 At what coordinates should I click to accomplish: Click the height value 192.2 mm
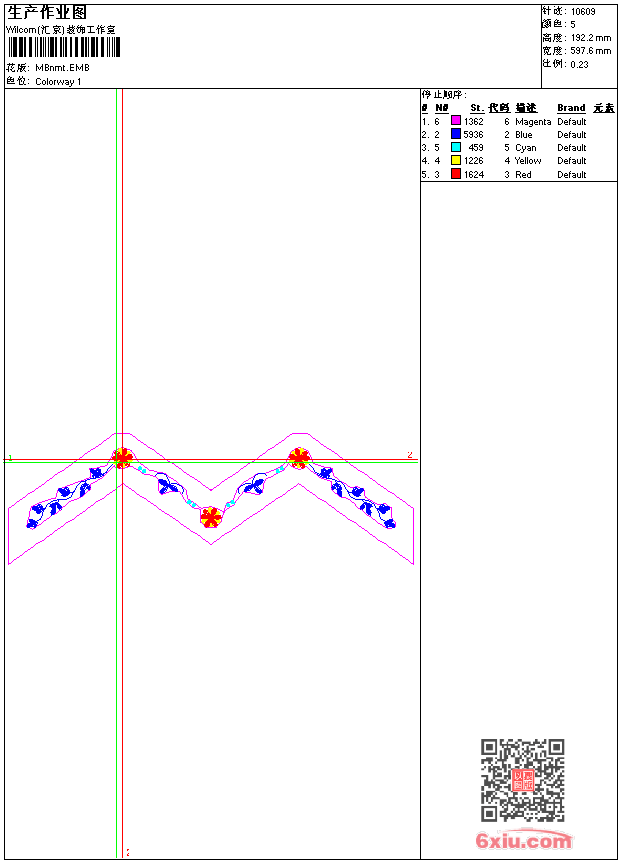[x=590, y=38]
